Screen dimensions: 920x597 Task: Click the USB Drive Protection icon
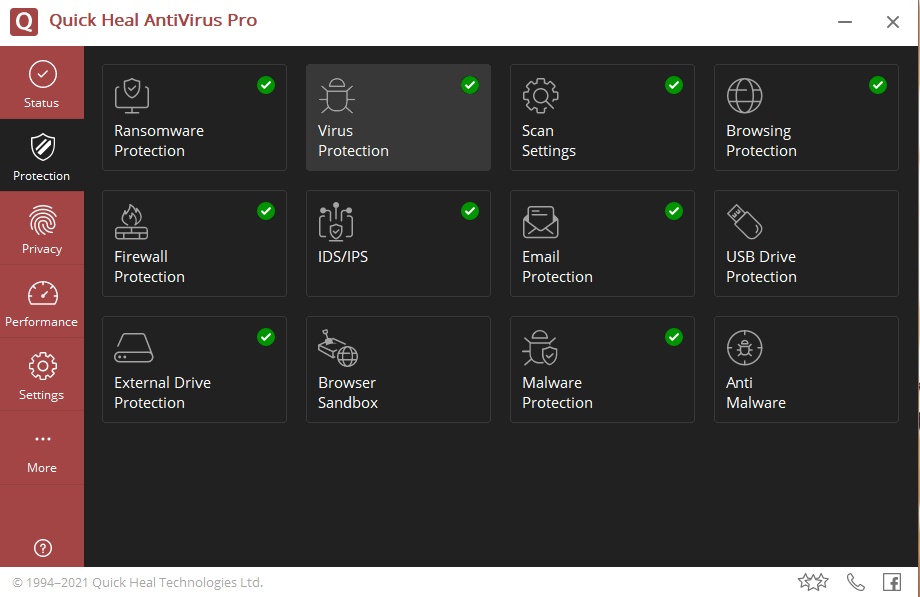744,222
